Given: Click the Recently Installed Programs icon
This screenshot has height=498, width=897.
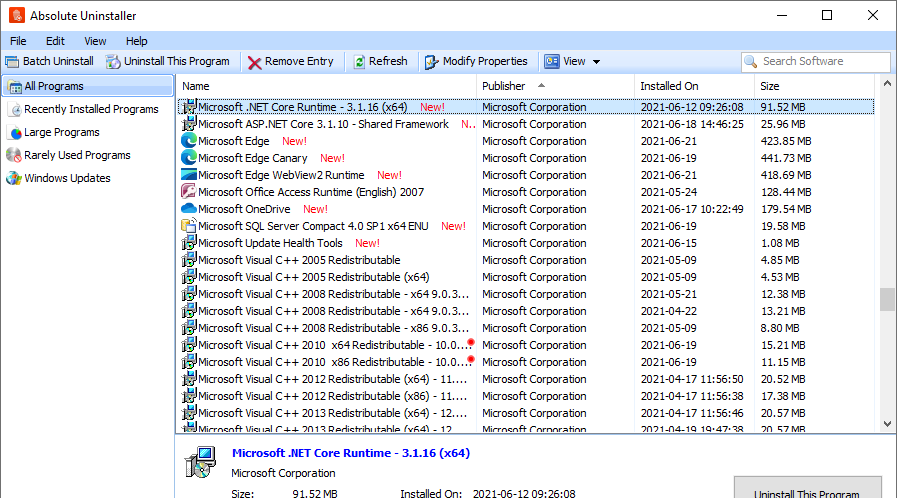Looking at the screenshot, I should (x=15, y=110).
